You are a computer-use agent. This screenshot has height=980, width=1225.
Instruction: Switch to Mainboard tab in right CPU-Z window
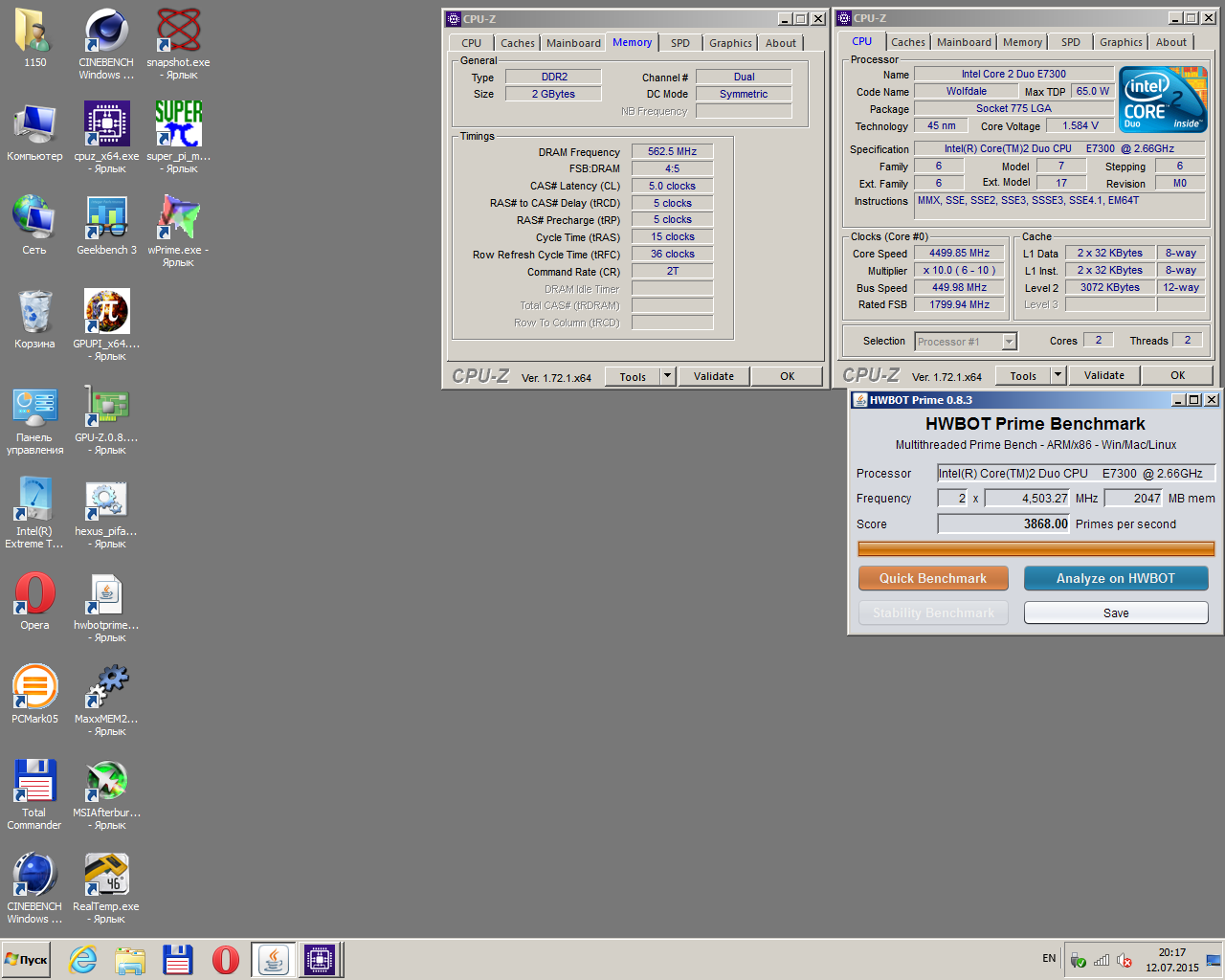coord(964,42)
